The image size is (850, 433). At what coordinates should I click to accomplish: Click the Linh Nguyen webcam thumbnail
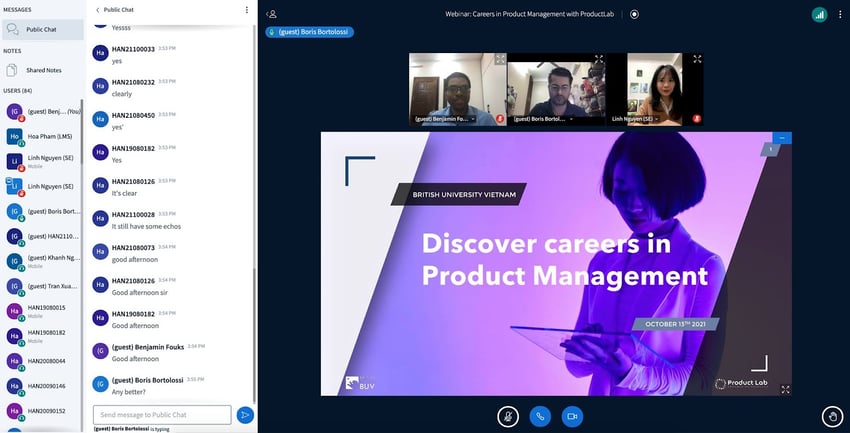[654, 89]
